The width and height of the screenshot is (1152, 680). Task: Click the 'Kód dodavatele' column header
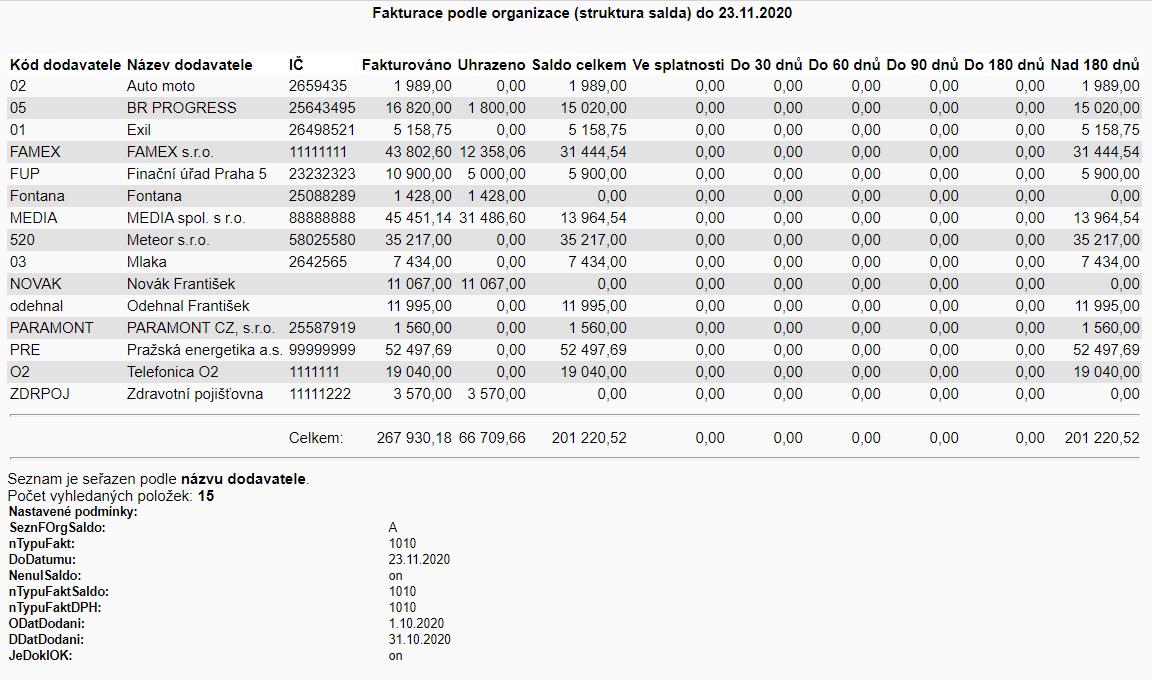pyautogui.click(x=65, y=64)
